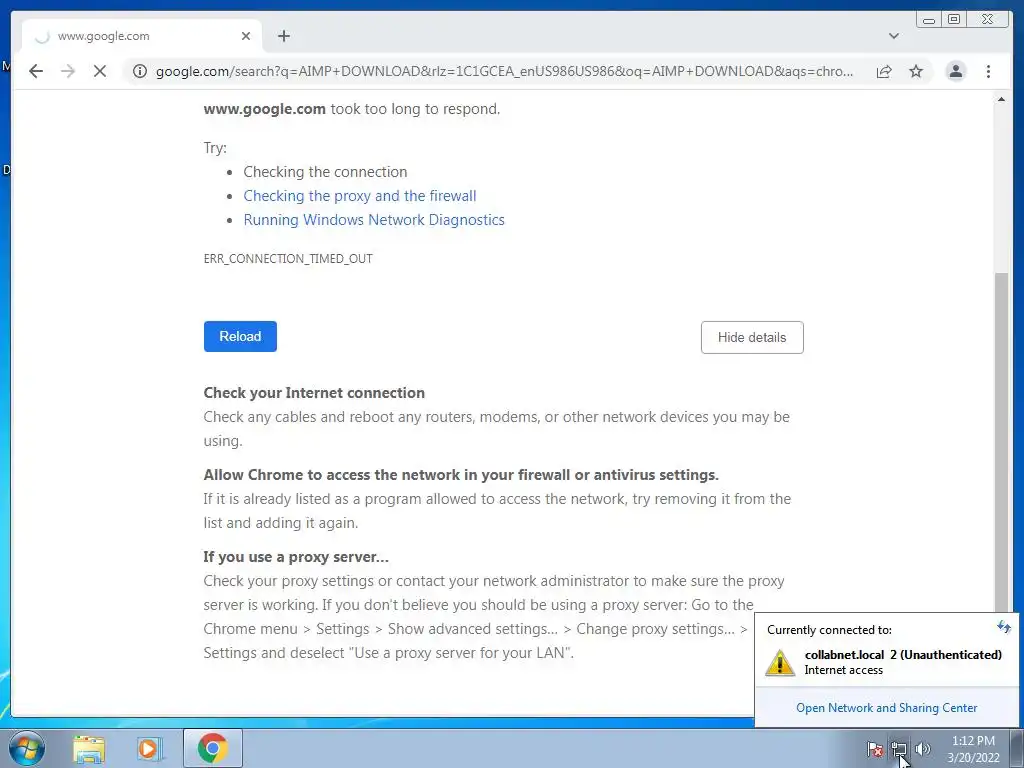This screenshot has height=768, width=1024.
Task: Stop loading the page
Action: 100,71
